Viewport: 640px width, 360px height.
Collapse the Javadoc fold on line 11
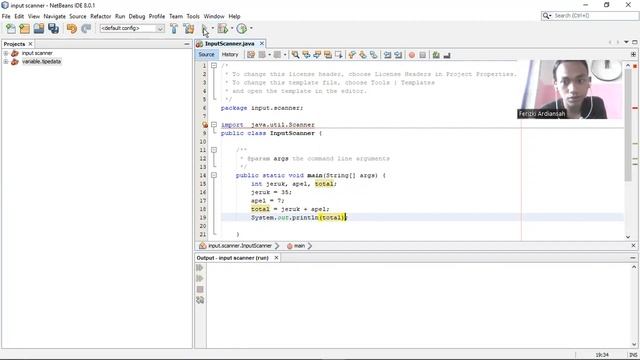[214, 150]
